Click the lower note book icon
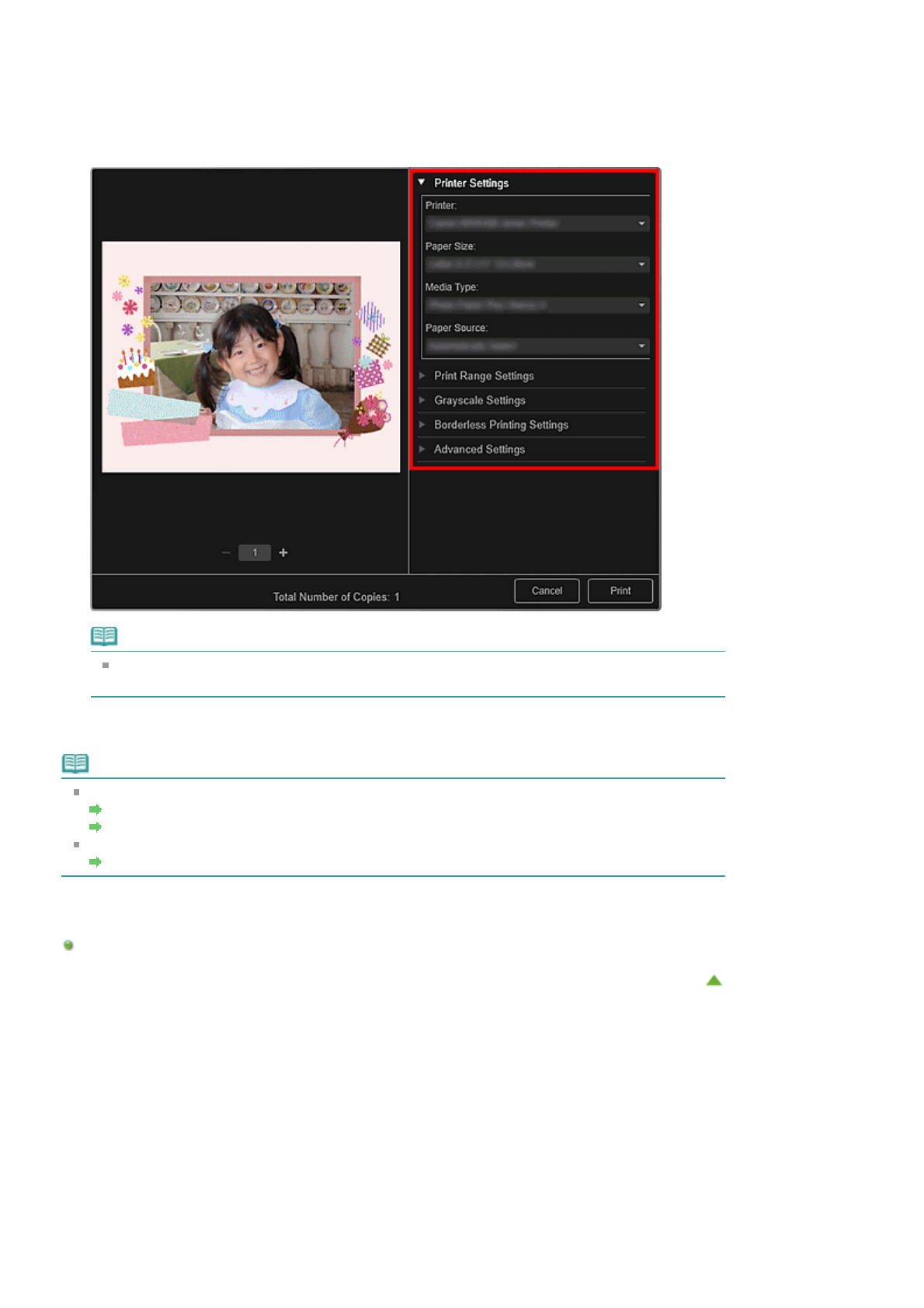Image resolution: width=924 pixels, height=1308 pixels. tap(75, 764)
